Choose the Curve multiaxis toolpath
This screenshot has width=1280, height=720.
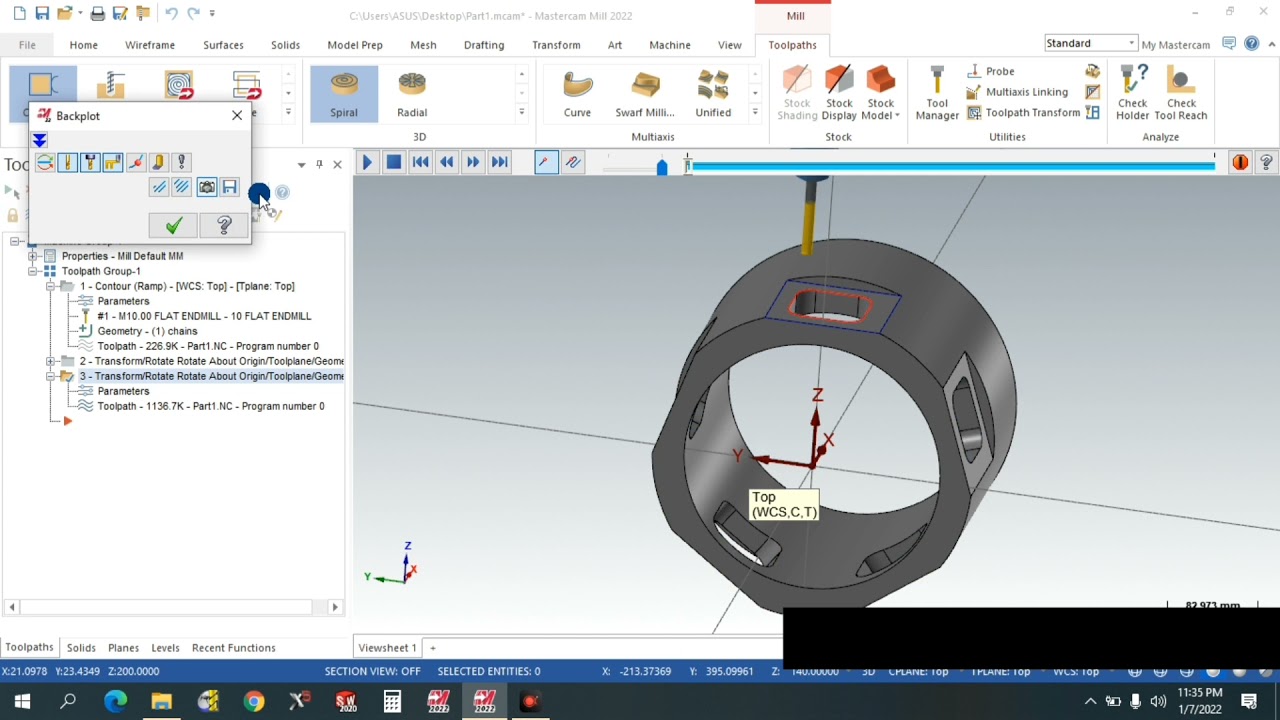[x=577, y=94]
